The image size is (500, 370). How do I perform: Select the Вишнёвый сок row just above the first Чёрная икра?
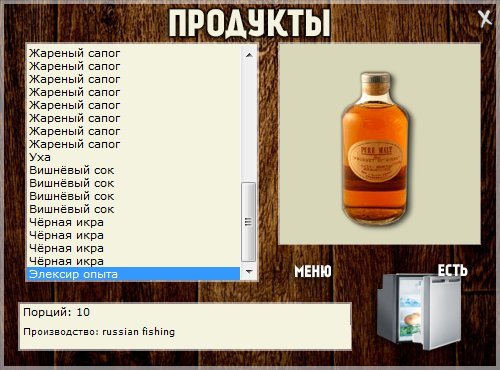pos(133,209)
